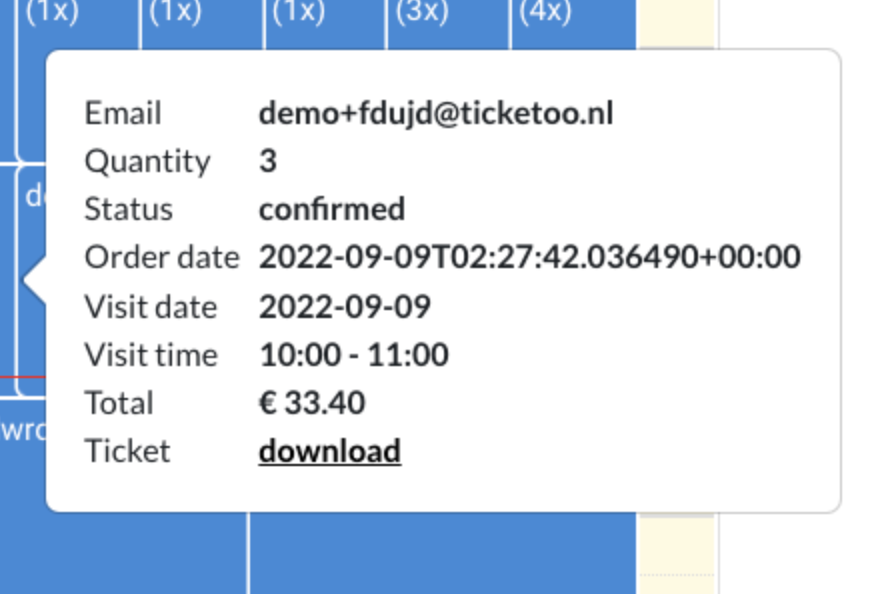Select the (1x) block beside (3x)

pos(324,22)
